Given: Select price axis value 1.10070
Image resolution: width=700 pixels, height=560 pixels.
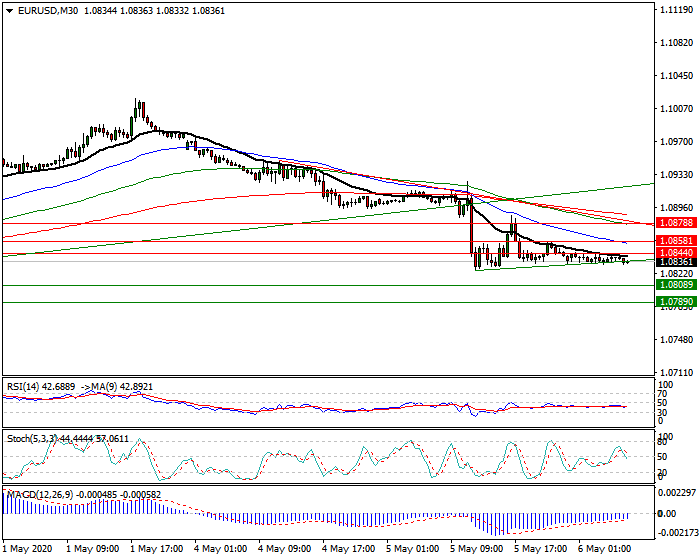Looking at the screenshot, I should click(x=677, y=109).
